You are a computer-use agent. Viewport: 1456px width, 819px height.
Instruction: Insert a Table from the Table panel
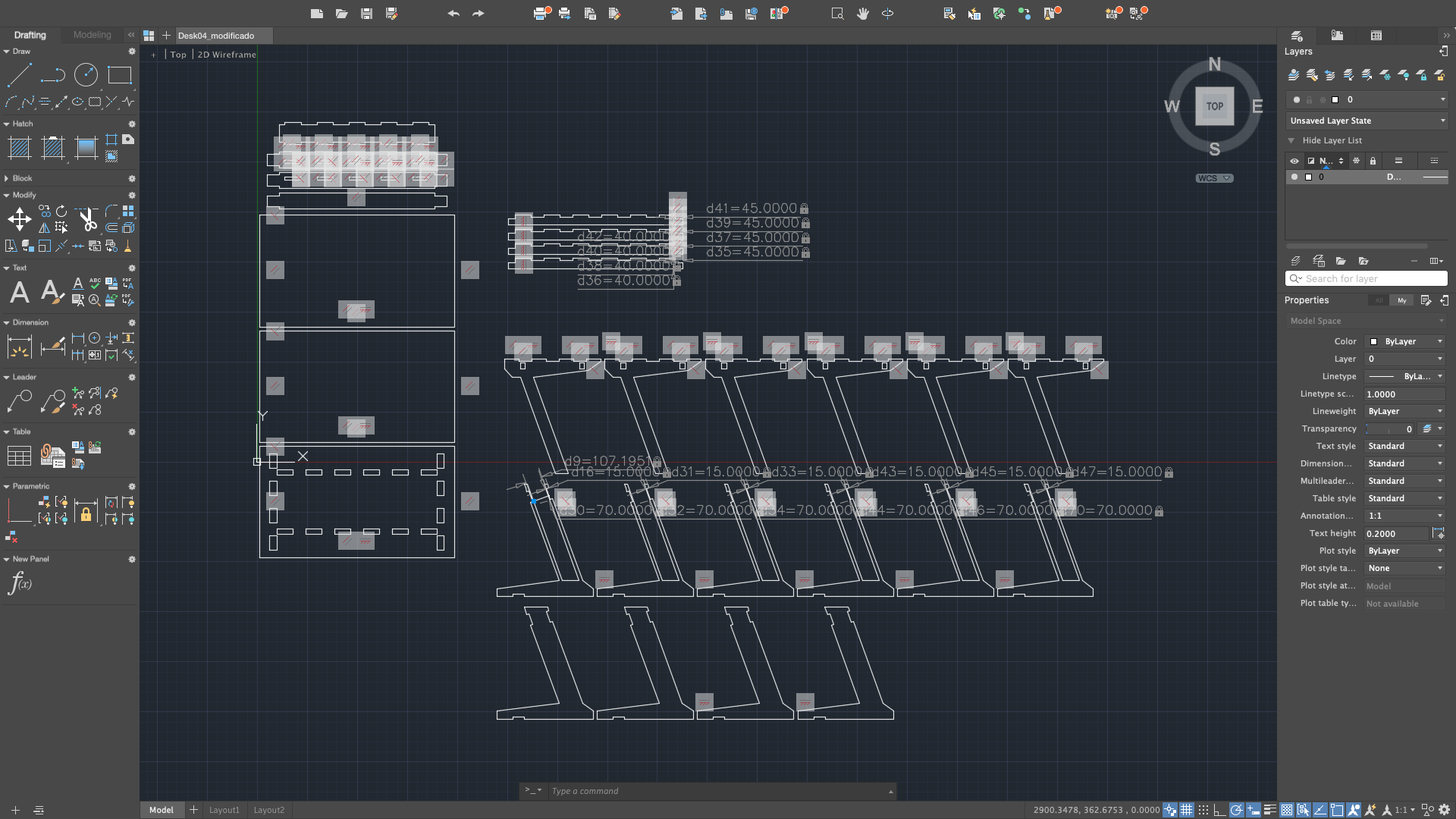[x=19, y=456]
